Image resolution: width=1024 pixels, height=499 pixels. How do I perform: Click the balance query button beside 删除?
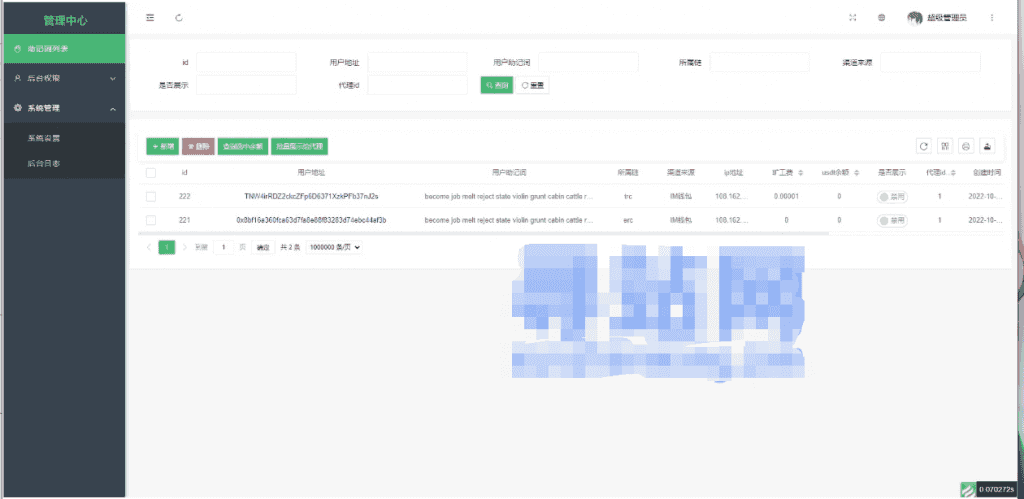point(243,146)
